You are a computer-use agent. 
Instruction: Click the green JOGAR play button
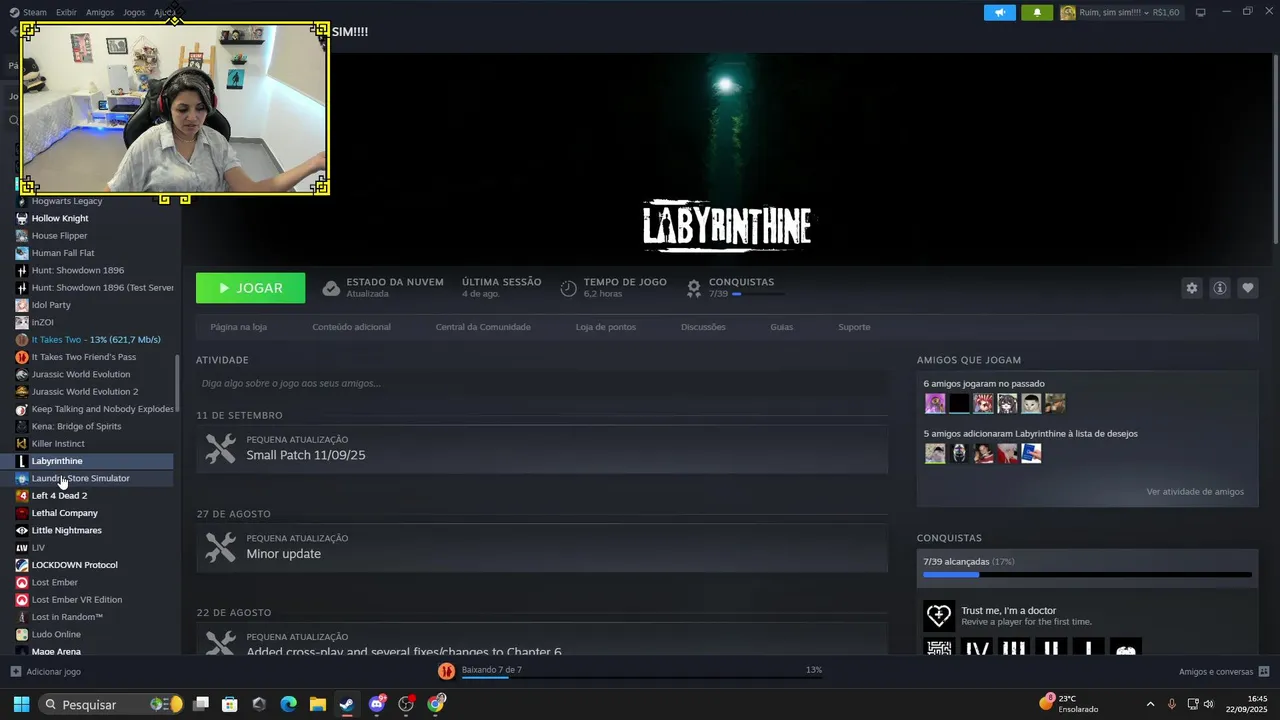click(x=250, y=288)
